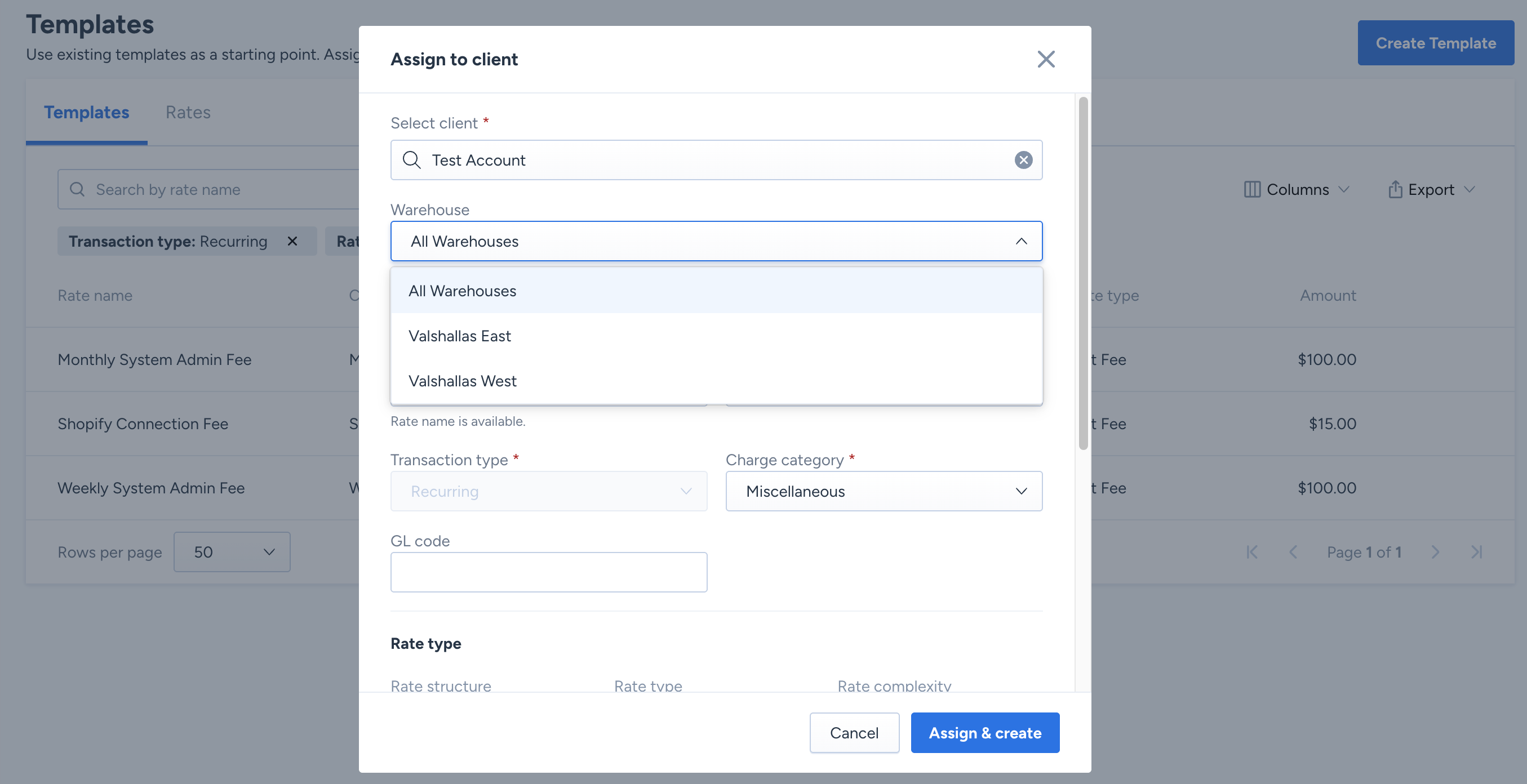
Task: Click the dialog vertical scrollbar
Action: [1083, 274]
